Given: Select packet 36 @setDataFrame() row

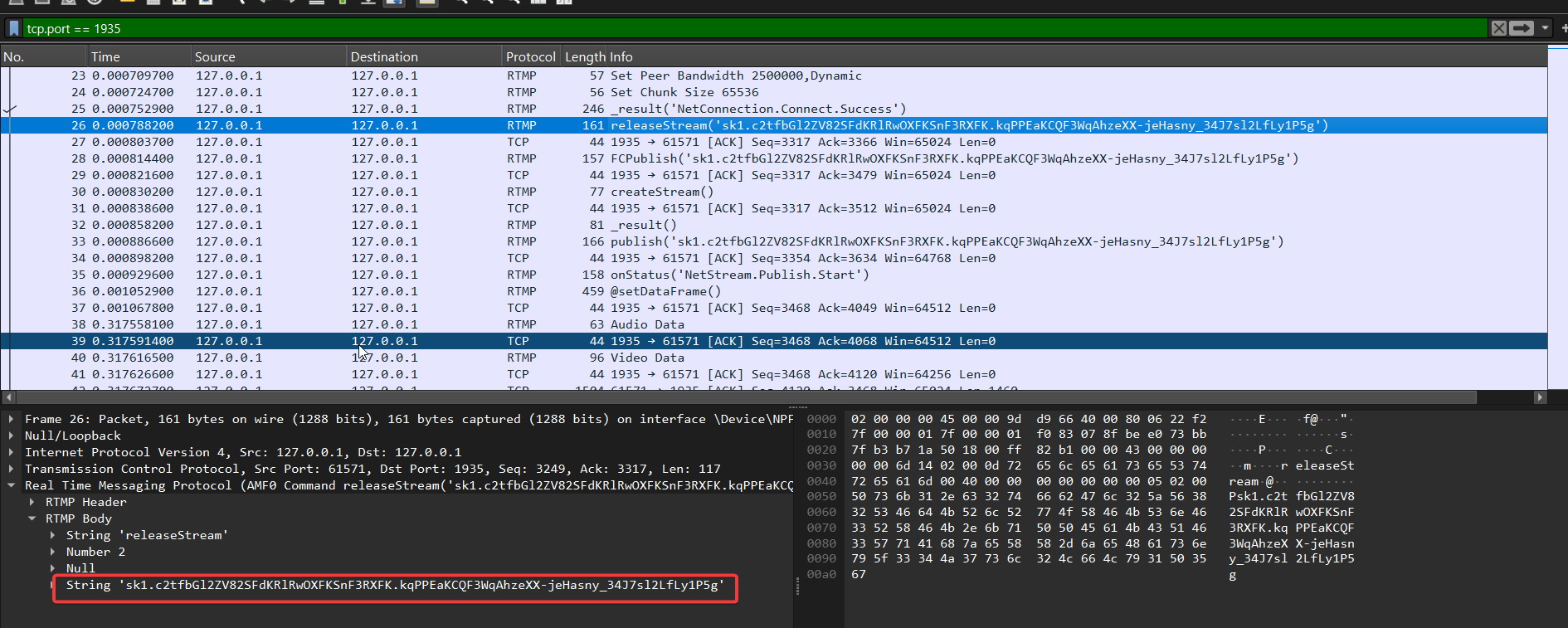Looking at the screenshot, I should point(773,291).
